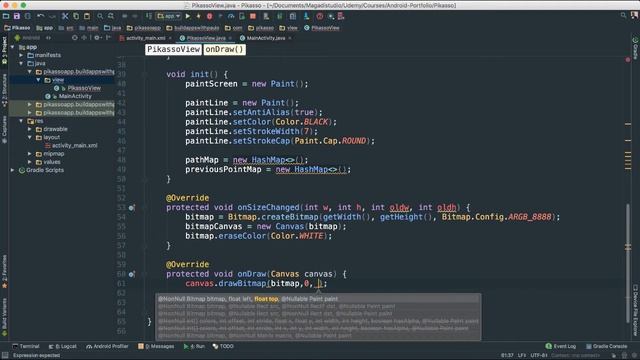Click the Debug app bug icon
Image resolution: width=640 pixels, height=360 pixels.
(x=209, y=16)
